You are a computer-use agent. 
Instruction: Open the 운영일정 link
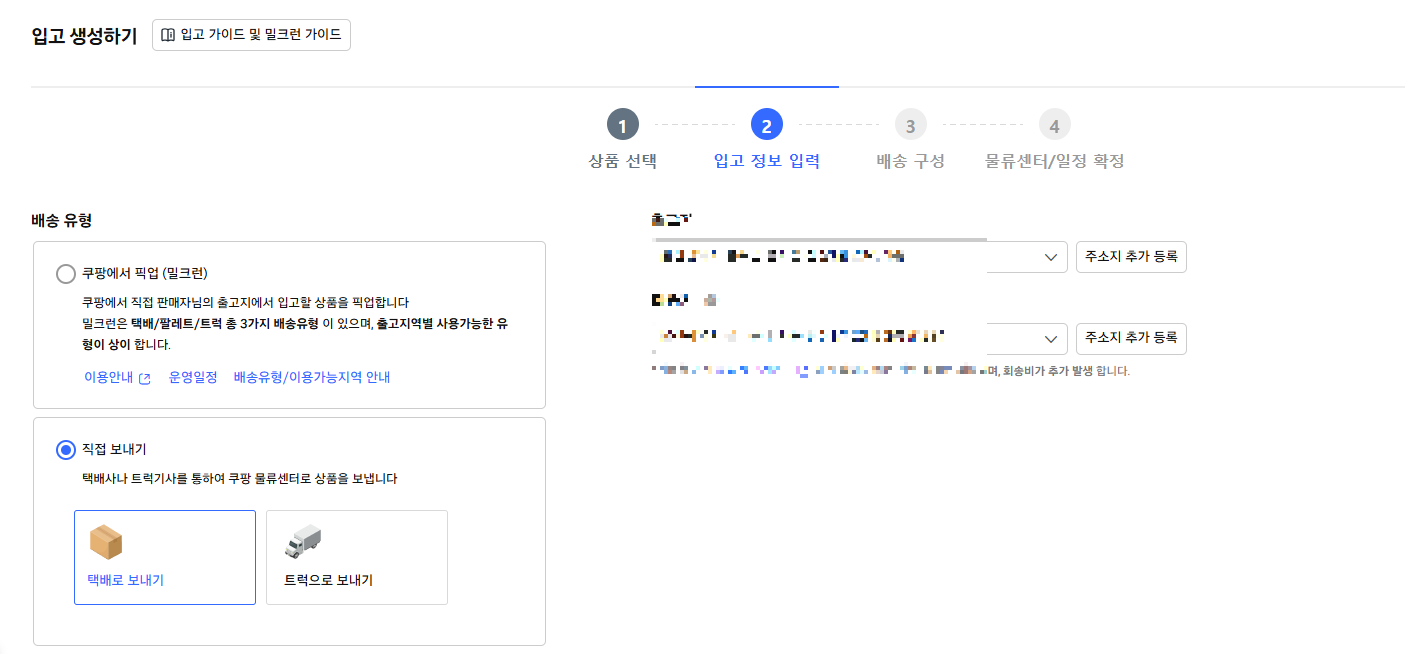pos(193,378)
